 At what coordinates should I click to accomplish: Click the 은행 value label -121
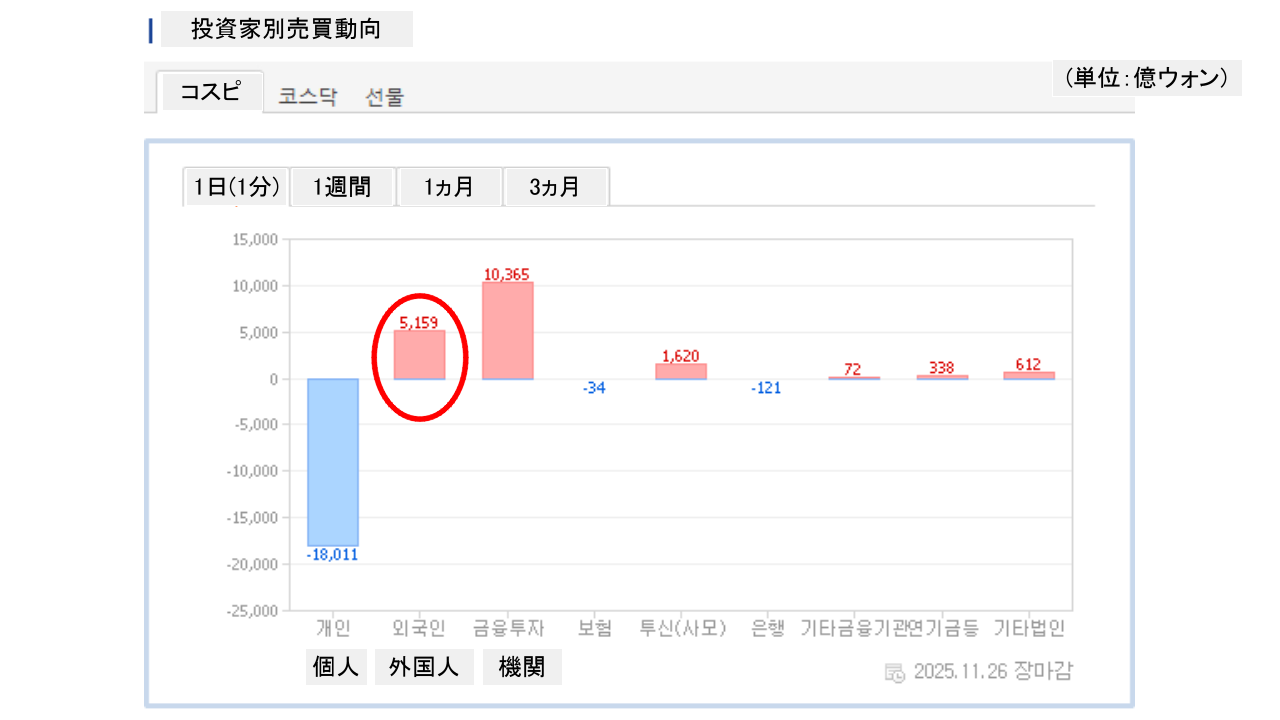pos(766,388)
